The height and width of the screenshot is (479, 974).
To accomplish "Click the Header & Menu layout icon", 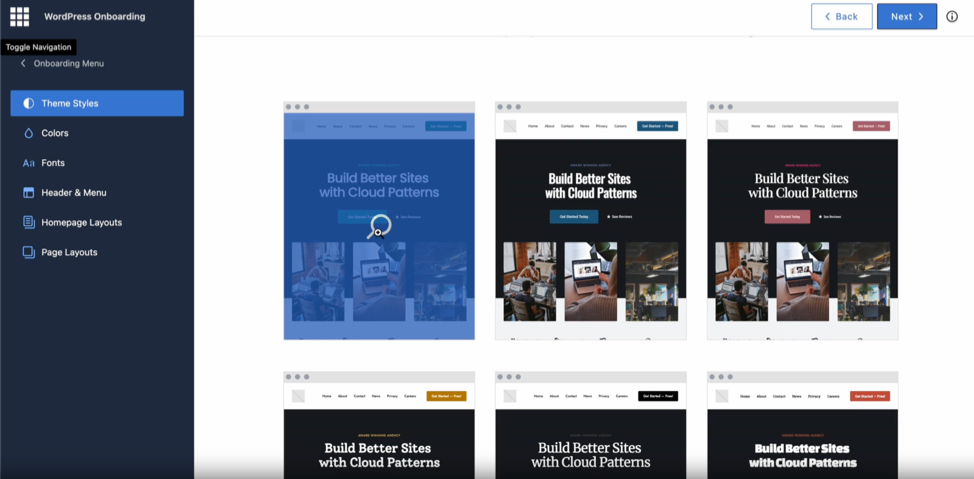I will 29,193.
